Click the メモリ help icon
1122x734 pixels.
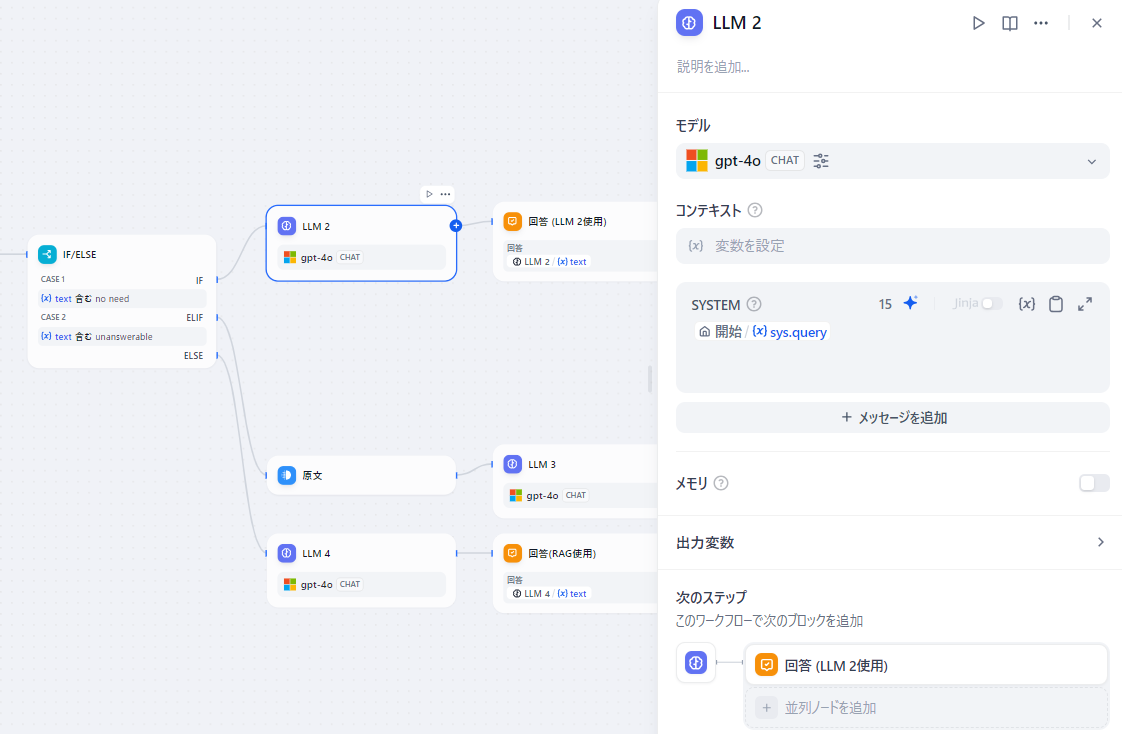pyautogui.click(x=721, y=484)
